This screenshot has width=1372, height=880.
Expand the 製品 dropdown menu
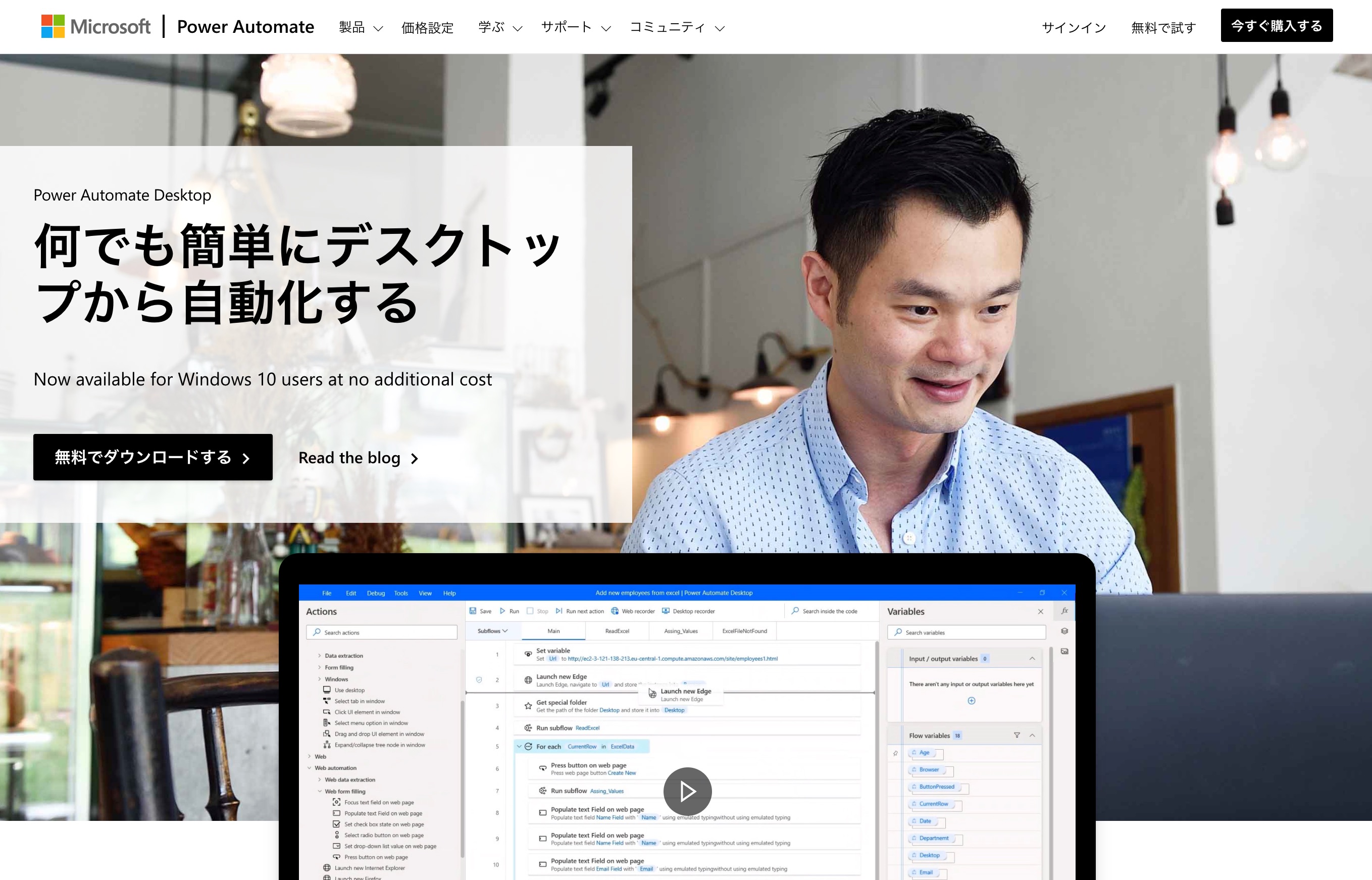361,27
